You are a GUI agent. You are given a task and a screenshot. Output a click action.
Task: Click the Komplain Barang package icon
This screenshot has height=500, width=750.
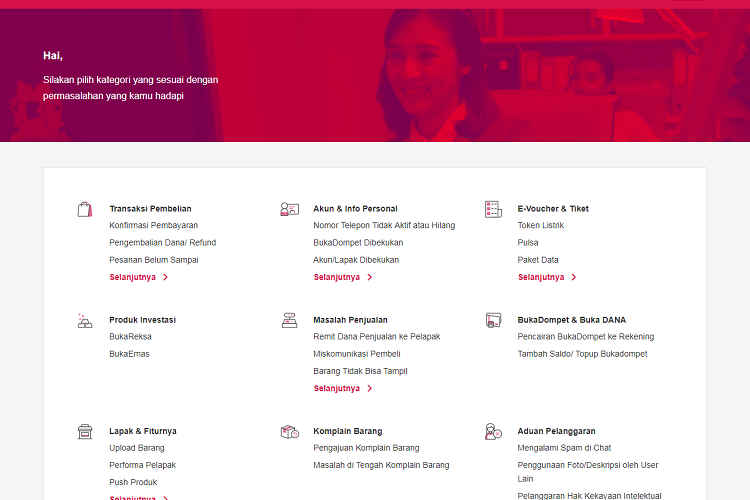point(289,432)
